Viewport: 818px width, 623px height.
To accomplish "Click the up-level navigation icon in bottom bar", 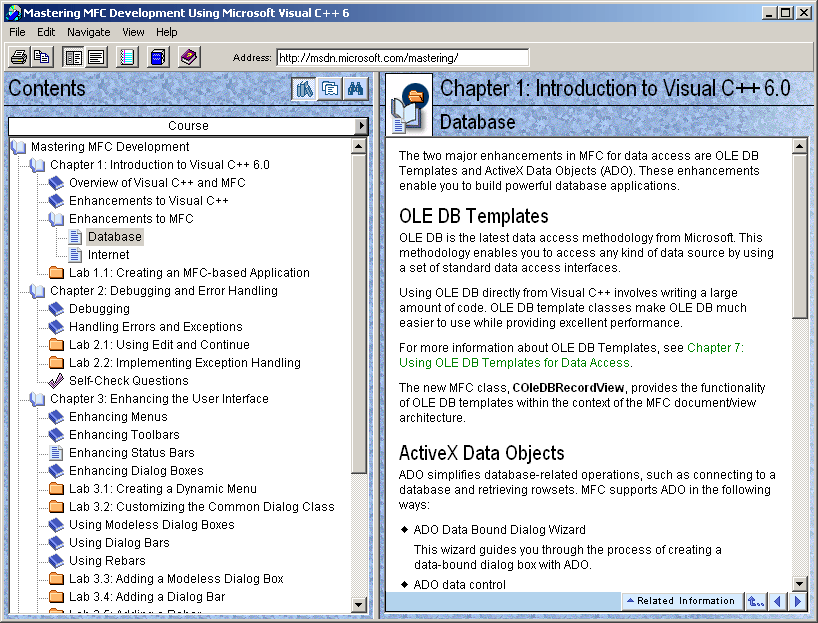I will point(756,601).
